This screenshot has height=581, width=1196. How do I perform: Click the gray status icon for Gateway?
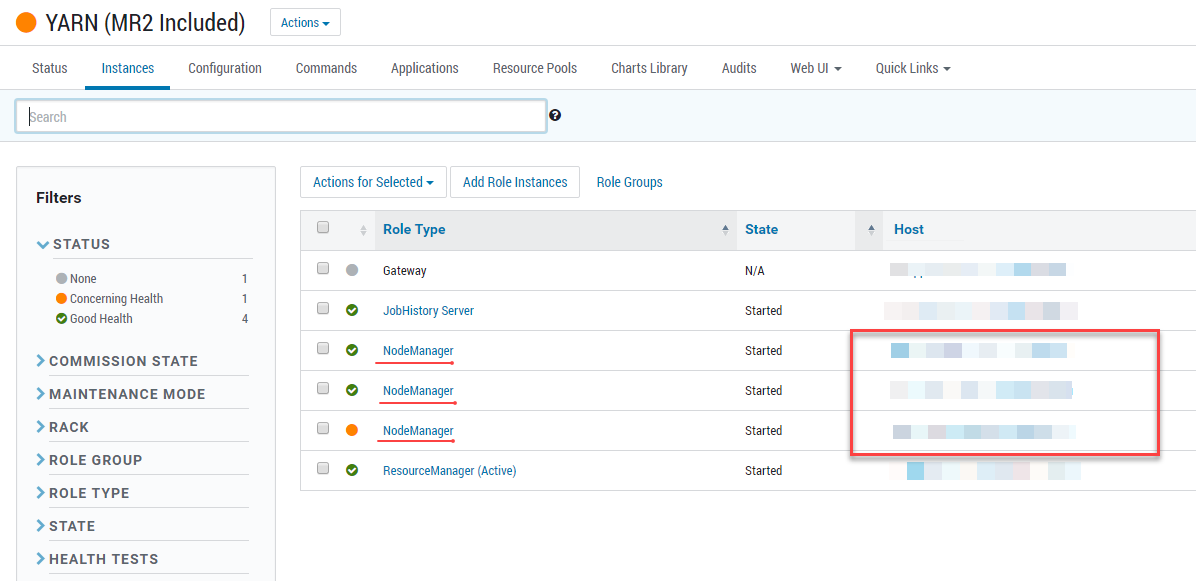pos(352,270)
